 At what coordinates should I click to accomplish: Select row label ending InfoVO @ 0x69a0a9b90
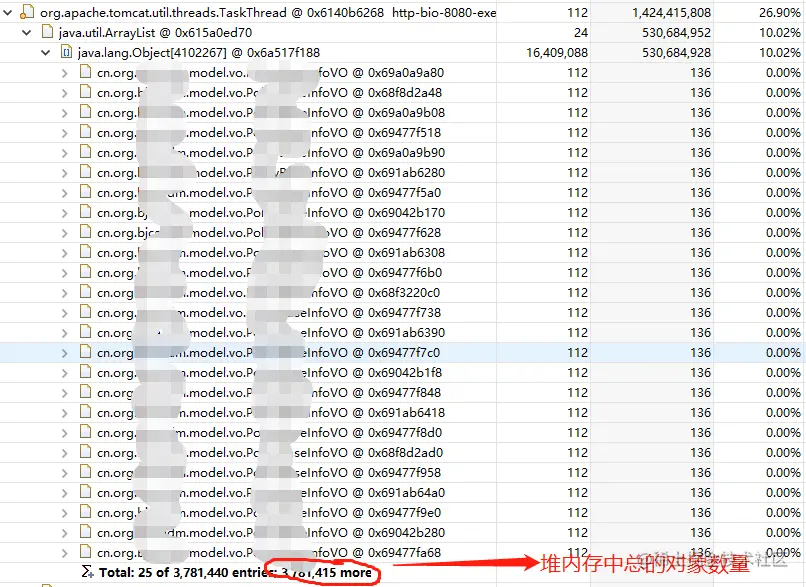point(271,153)
